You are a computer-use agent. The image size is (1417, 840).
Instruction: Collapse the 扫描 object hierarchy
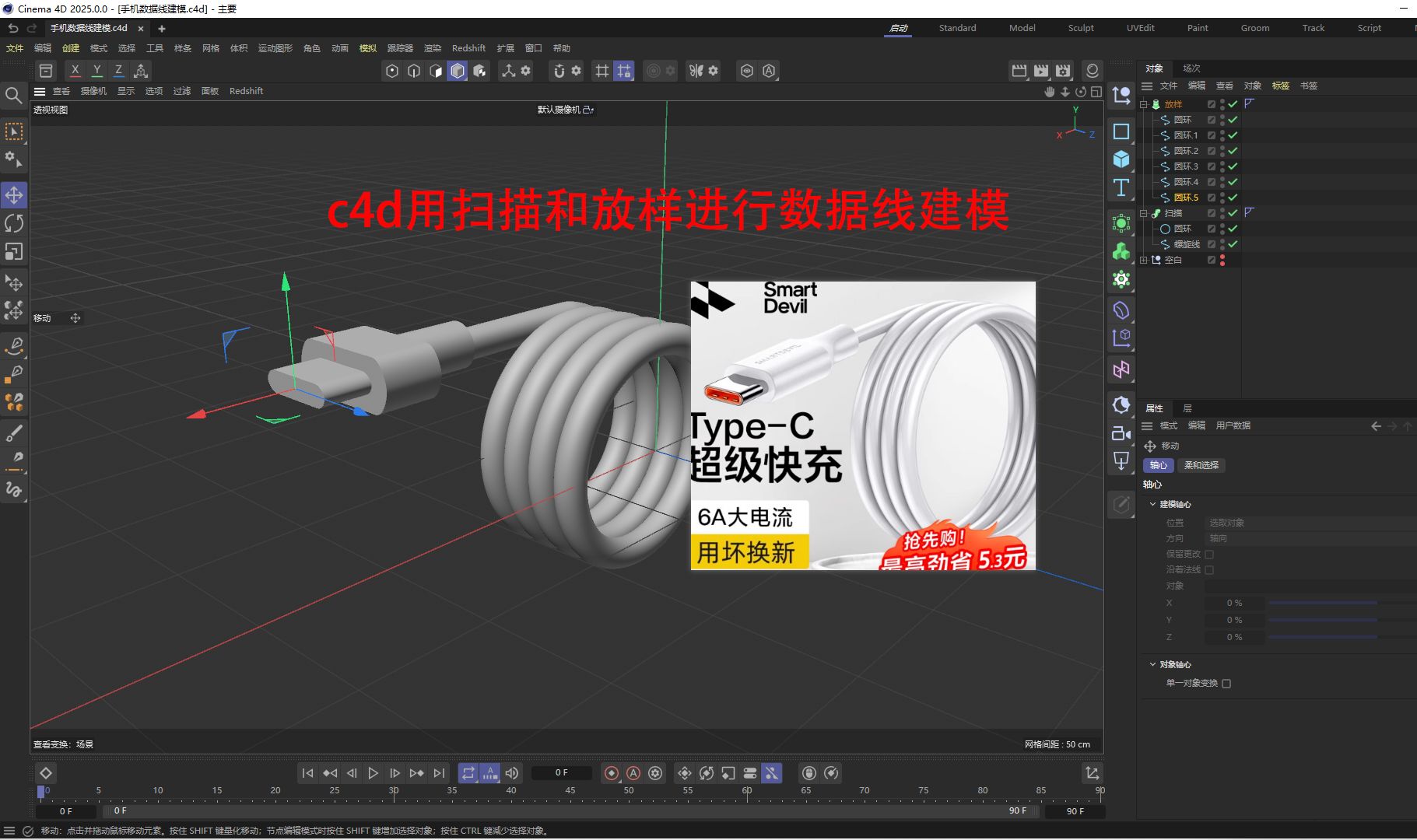(x=1144, y=213)
